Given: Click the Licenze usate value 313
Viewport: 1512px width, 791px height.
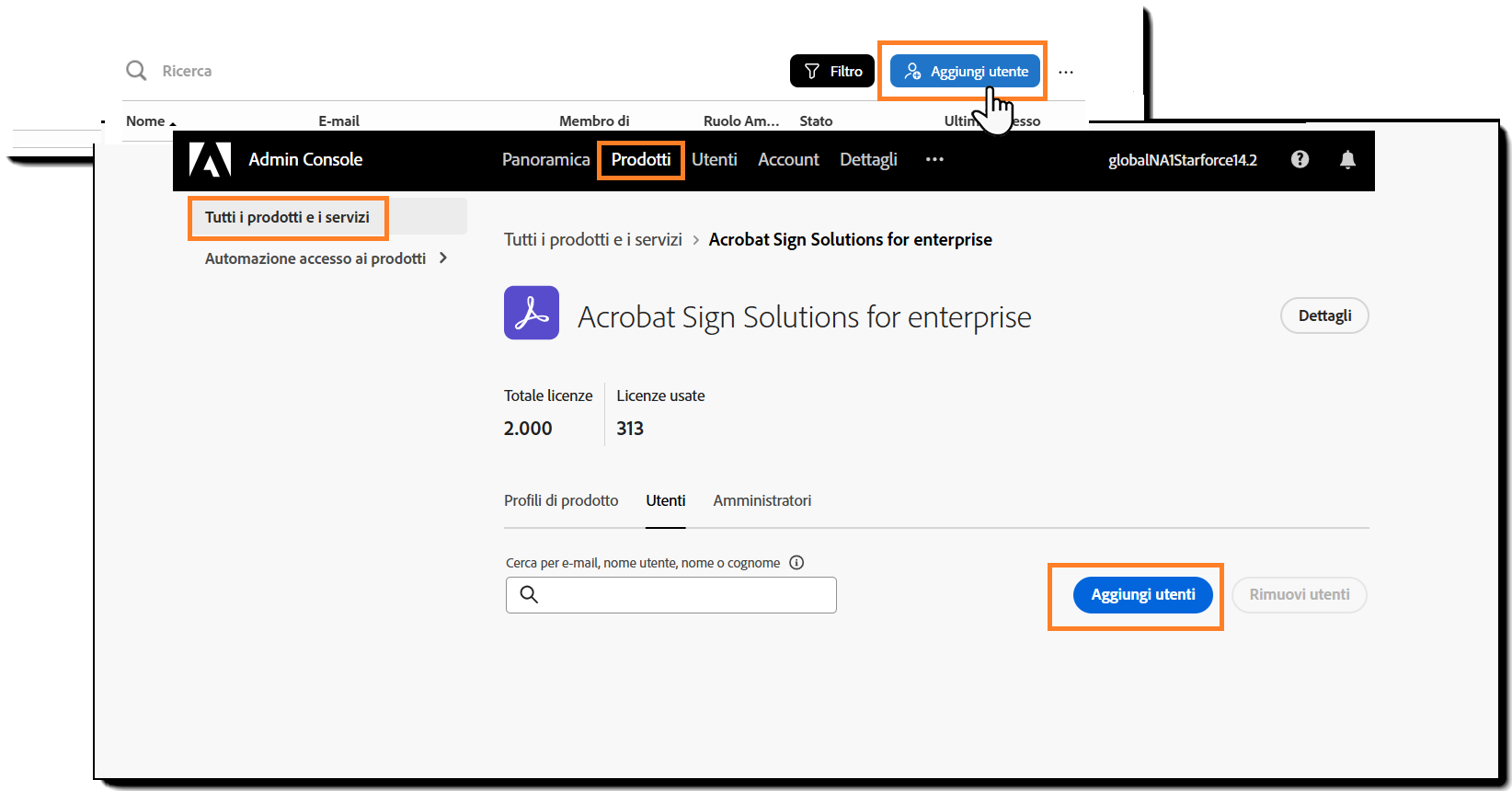Looking at the screenshot, I should pos(630,429).
